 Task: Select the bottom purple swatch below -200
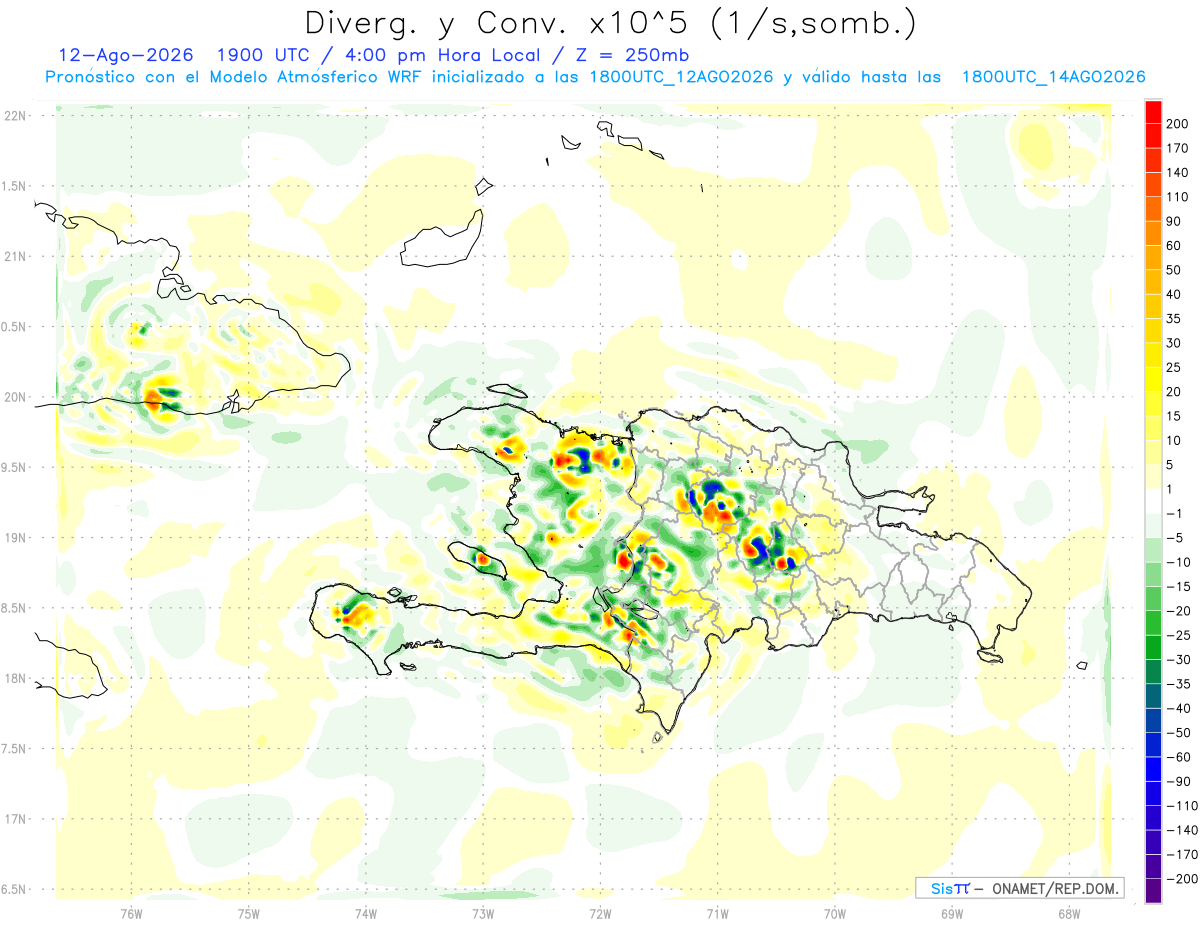pyautogui.click(x=1153, y=890)
